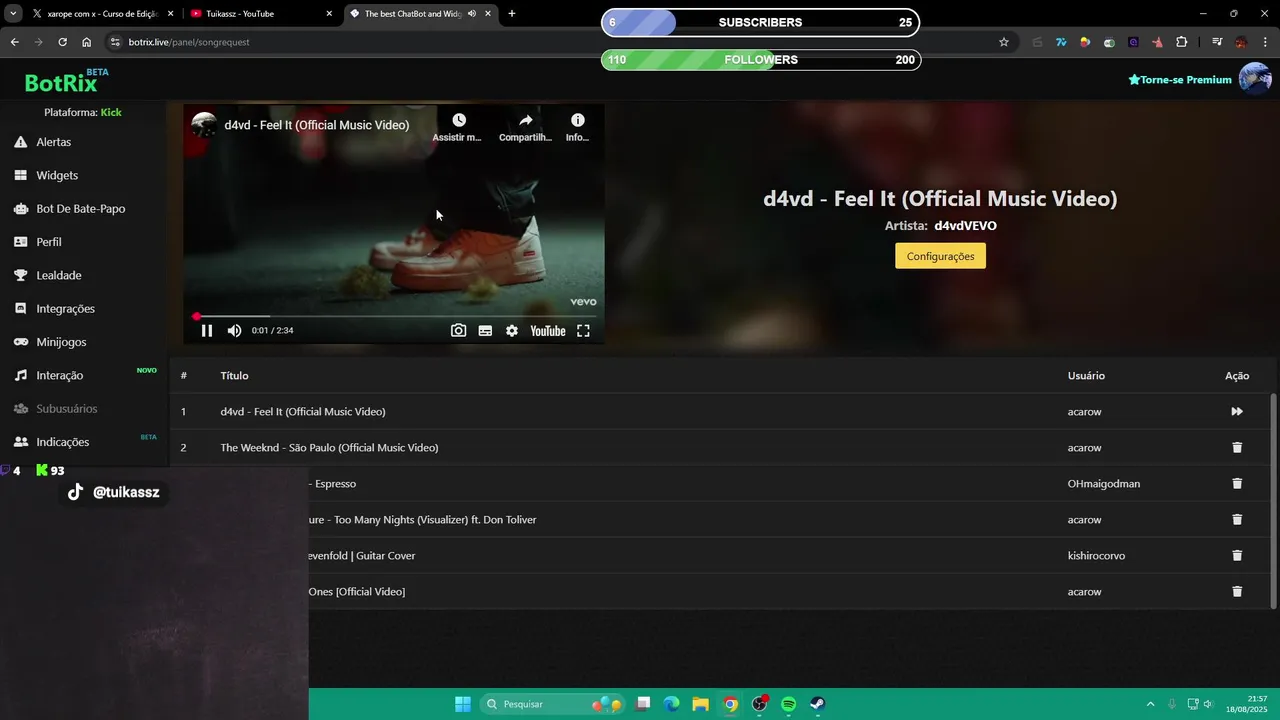Open YouTube player settings gear
The image size is (1280, 720).
tap(512, 331)
